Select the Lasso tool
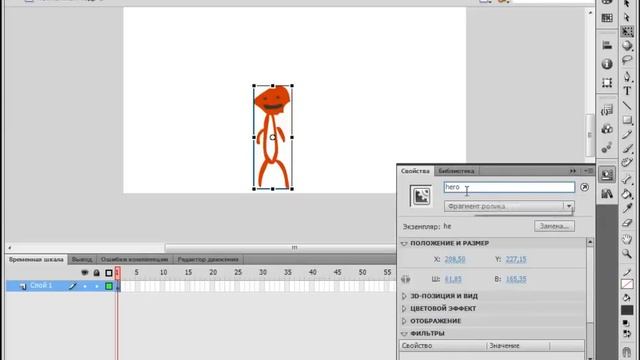This screenshot has height=360, width=640. pos(627,60)
